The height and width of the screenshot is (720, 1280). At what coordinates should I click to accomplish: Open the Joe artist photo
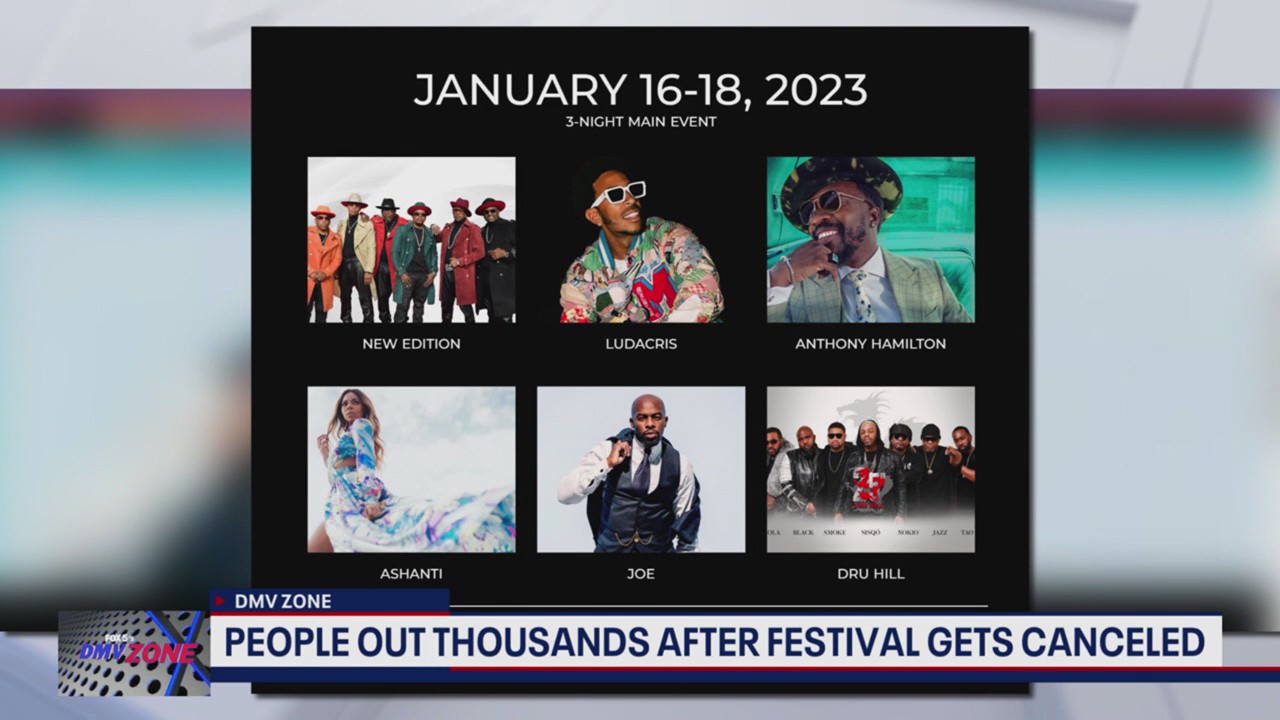tap(641, 468)
